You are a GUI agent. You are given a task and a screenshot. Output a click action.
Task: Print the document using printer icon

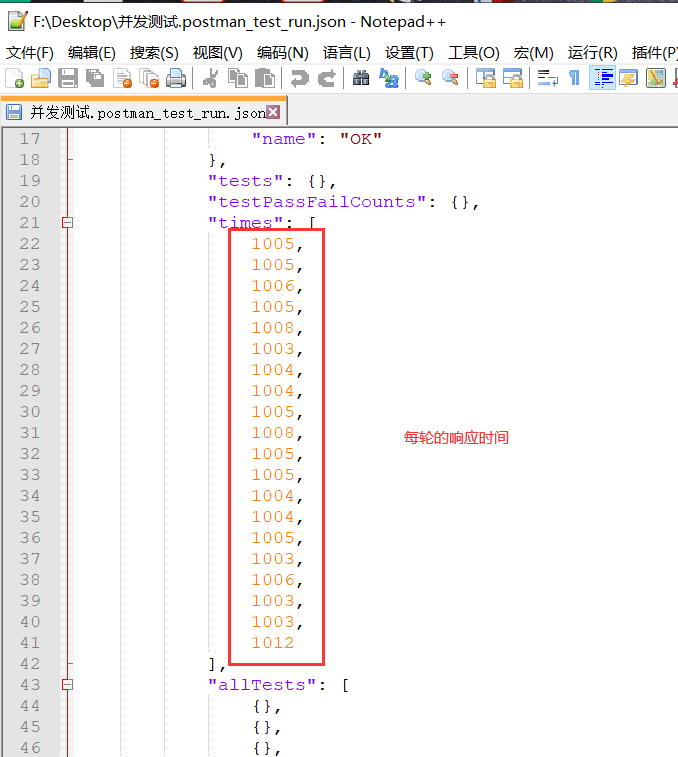point(176,78)
